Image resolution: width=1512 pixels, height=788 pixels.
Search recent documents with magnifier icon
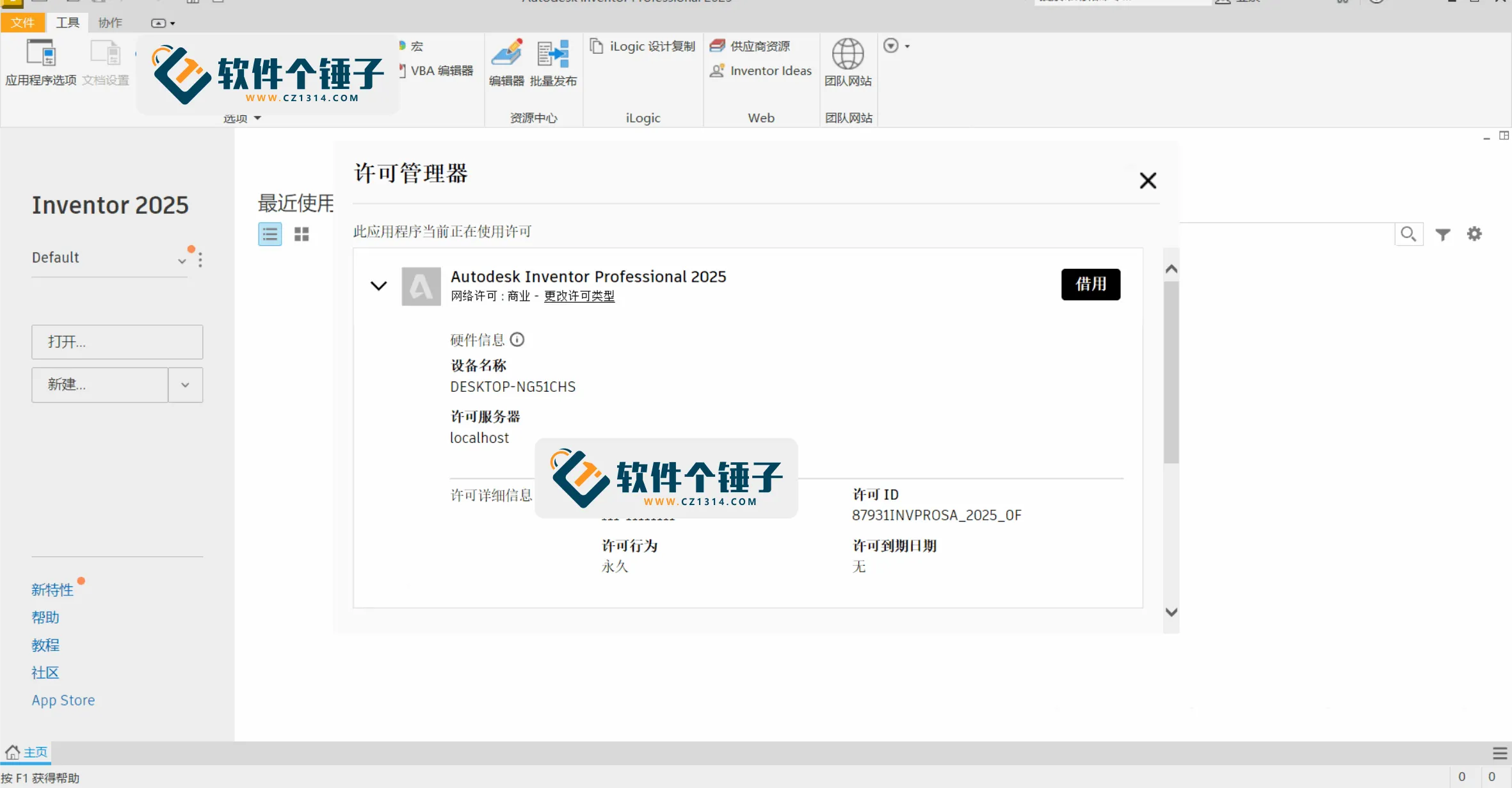click(1408, 234)
